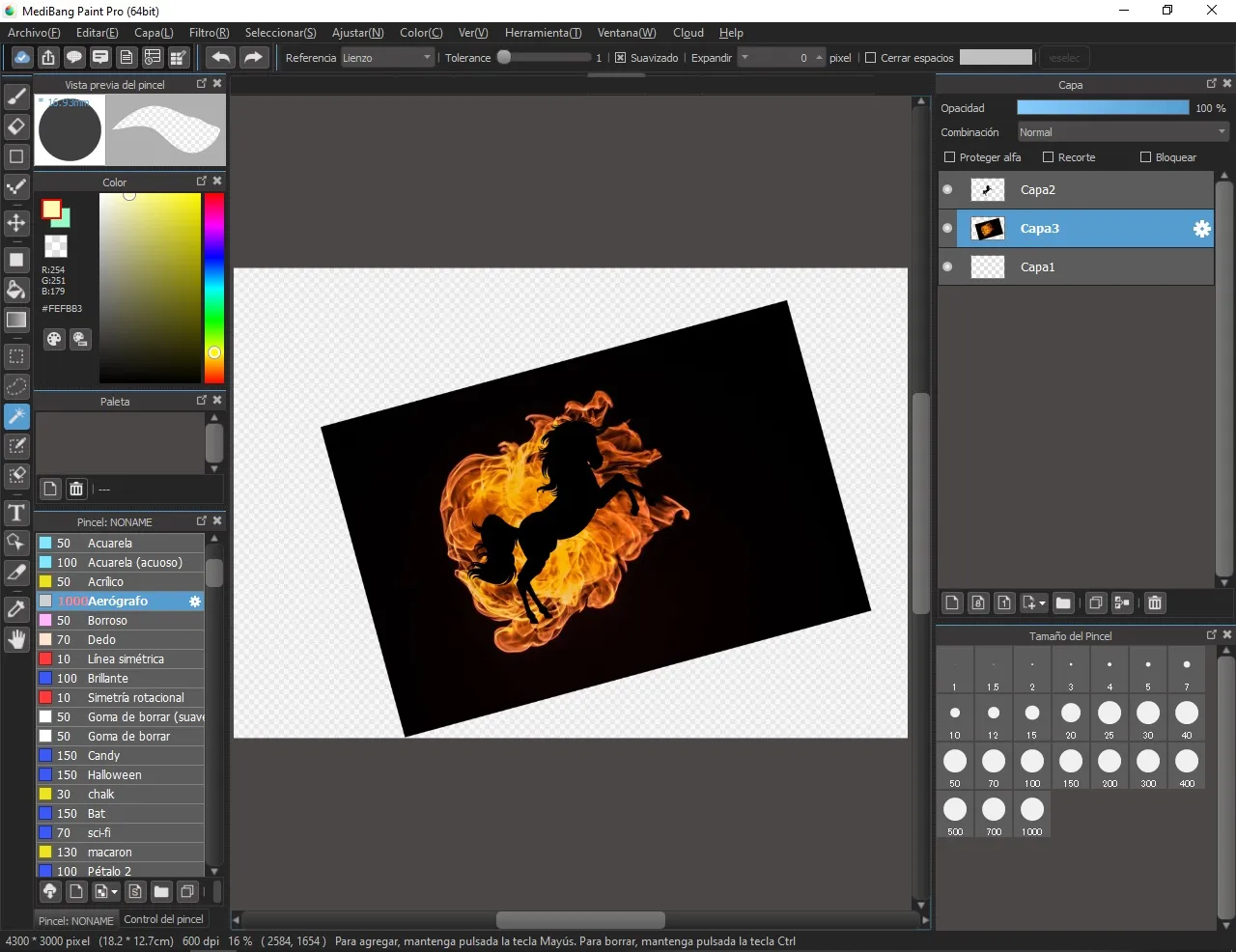Viewport: 1236px width, 952px height.
Task: Select the Lasso tool
Action: coord(16,386)
